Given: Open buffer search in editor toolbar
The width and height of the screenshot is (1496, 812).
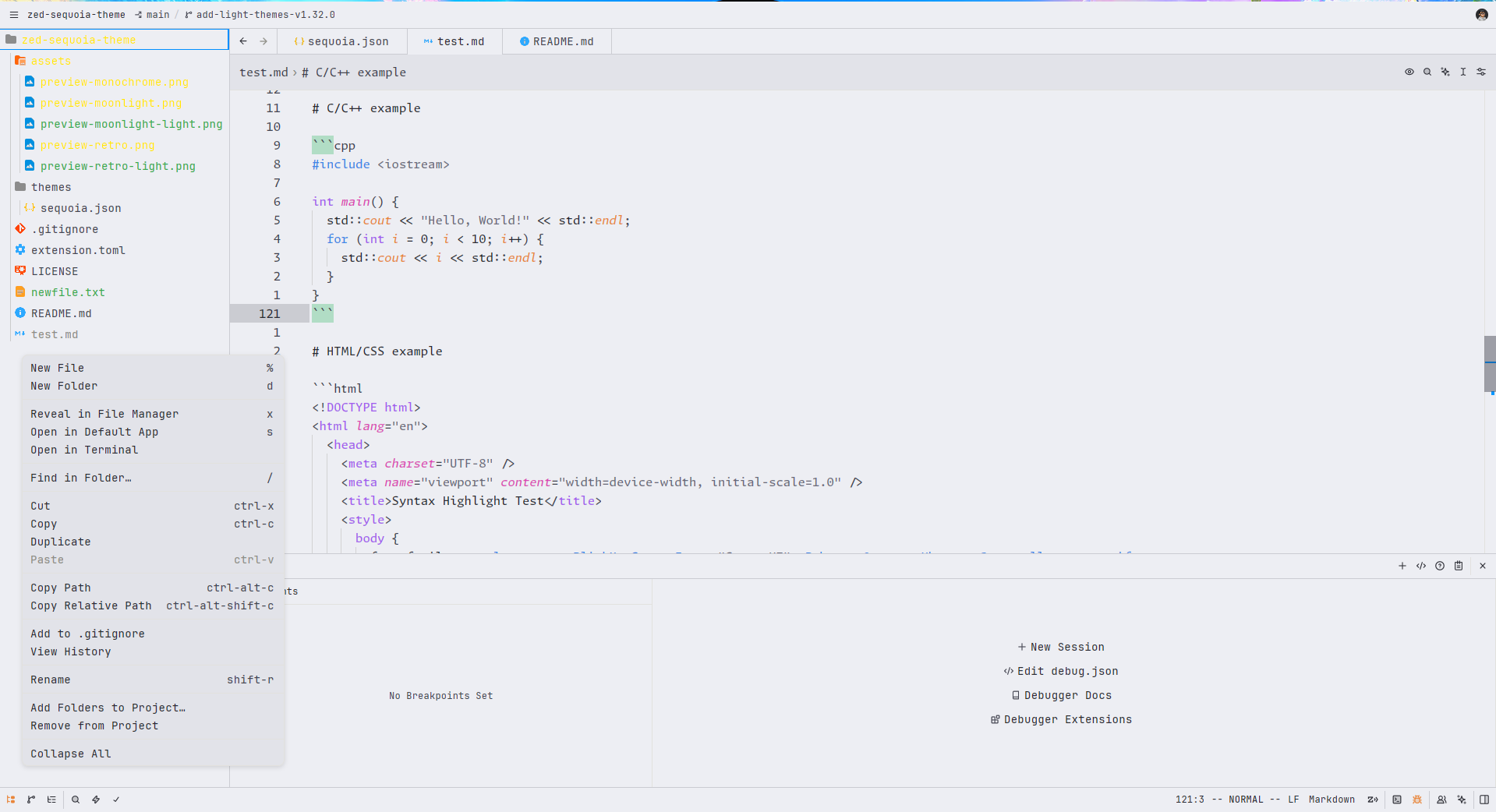Looking at the screenshot, I should 1427,72.
